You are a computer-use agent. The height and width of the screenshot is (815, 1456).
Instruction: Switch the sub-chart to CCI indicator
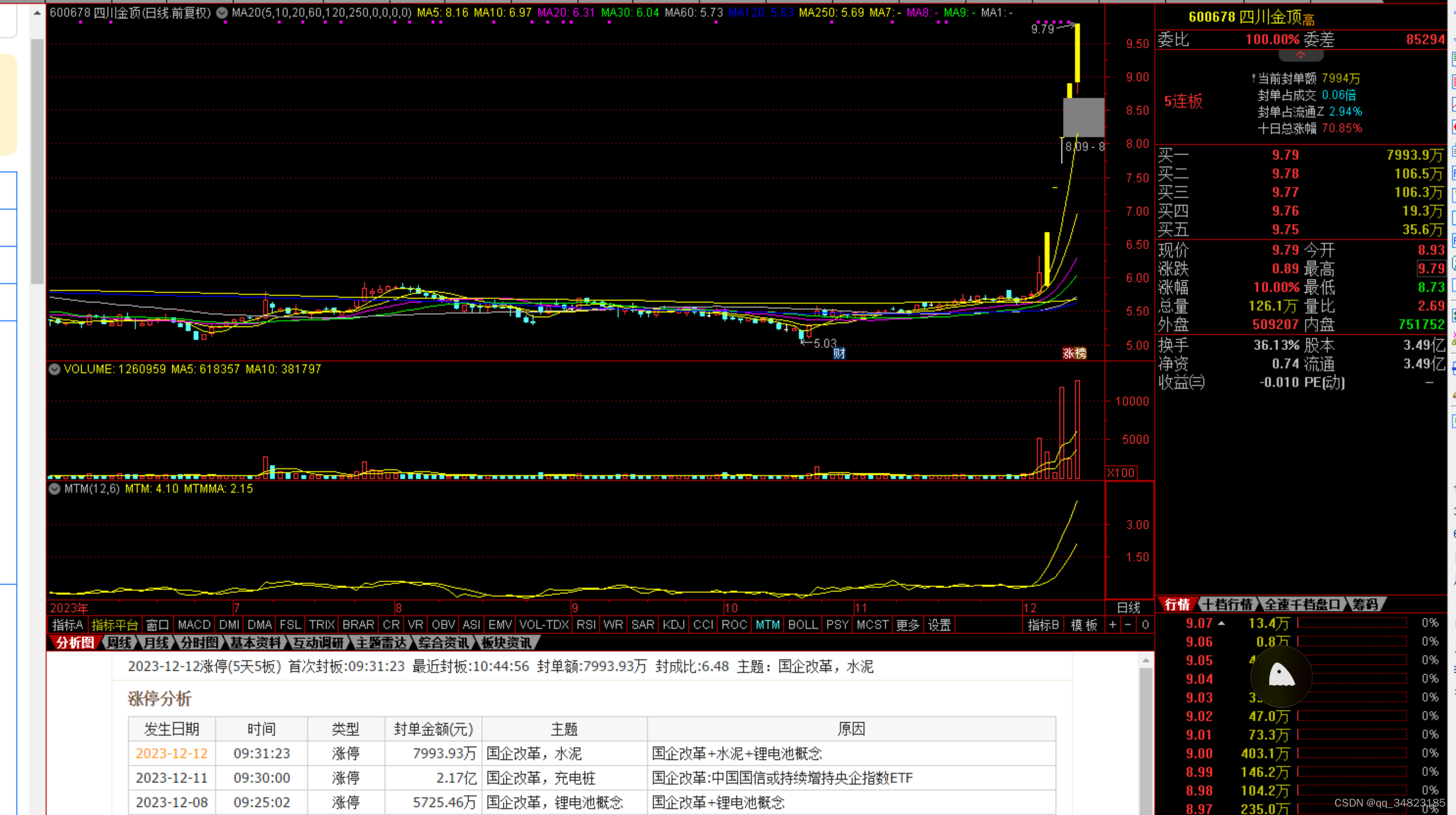coord(703,625)
